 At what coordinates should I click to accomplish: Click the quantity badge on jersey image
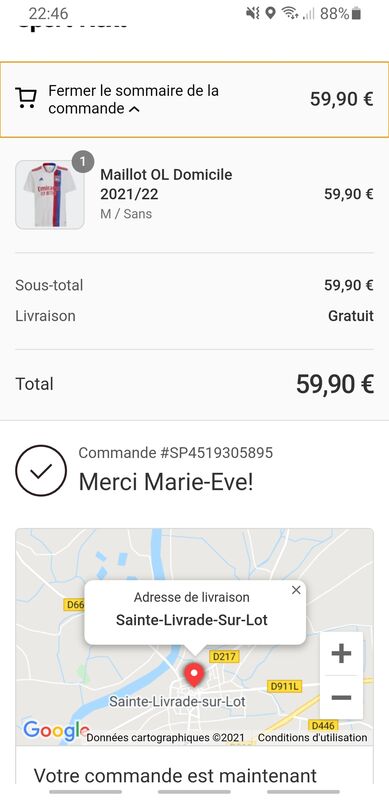click(83, 162)
